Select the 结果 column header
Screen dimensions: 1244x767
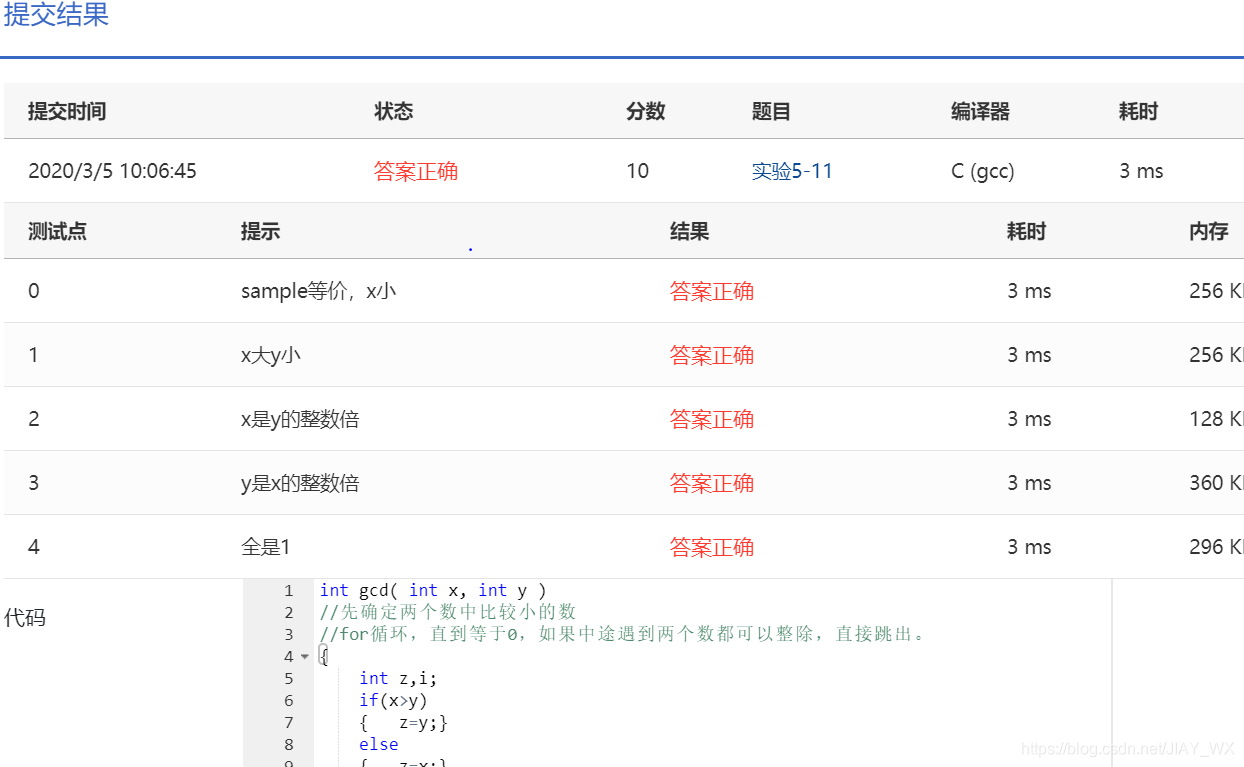pyautogui.click(x=690, y=231)
